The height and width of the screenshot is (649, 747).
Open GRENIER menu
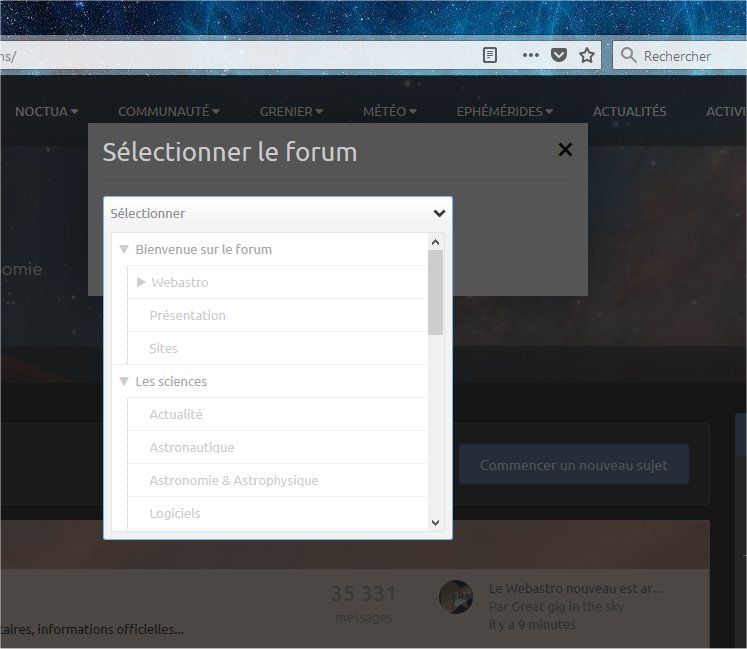(291, 112)
